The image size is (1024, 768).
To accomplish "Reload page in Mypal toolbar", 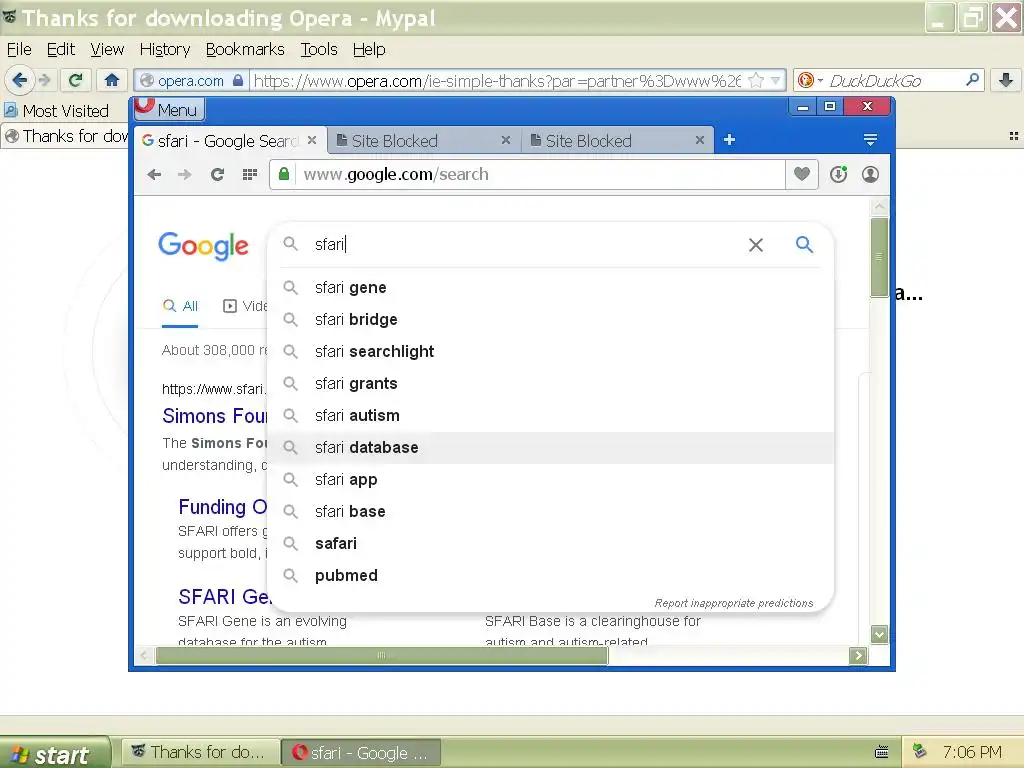I will [75, 80].
